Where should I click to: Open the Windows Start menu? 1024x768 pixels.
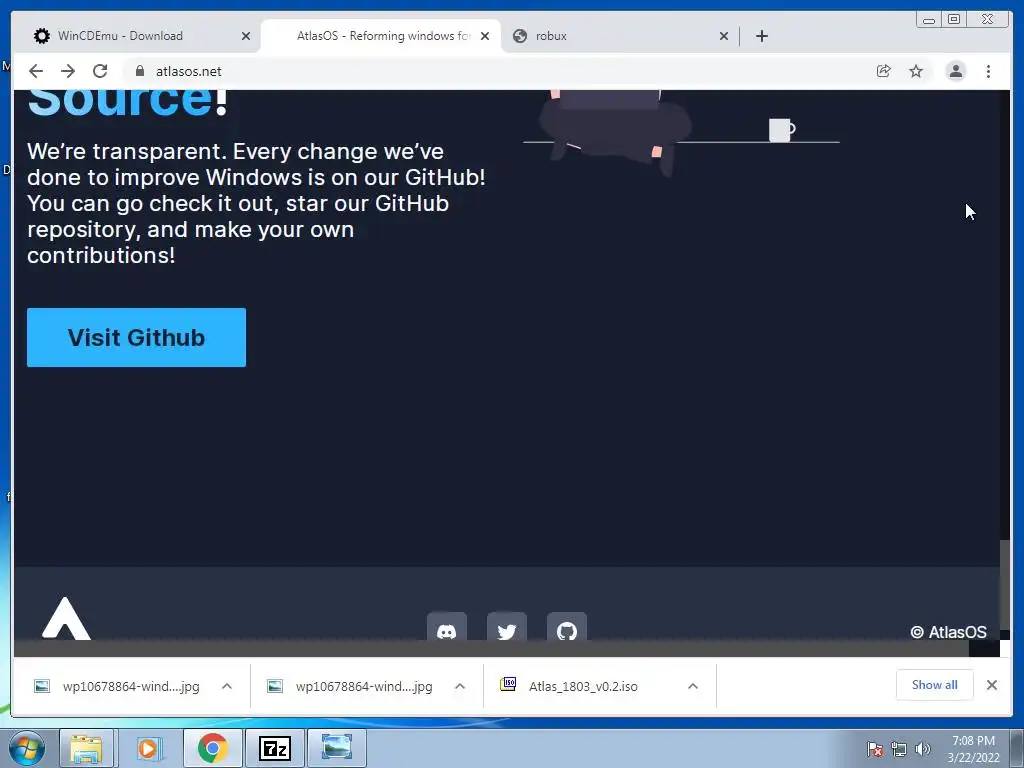click(x=27, y=748)
